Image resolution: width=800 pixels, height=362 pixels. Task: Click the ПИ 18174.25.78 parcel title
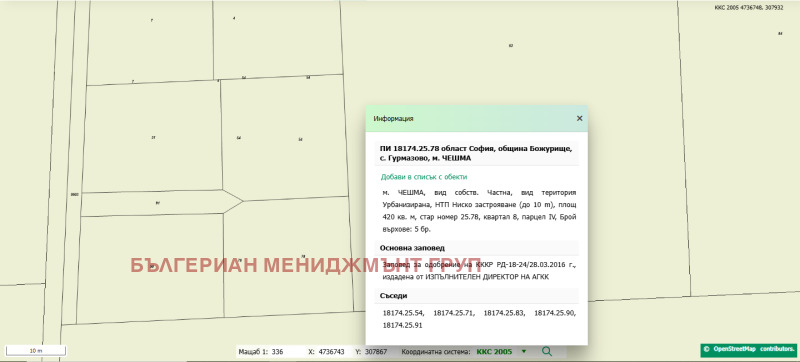(x=476, y=153)
